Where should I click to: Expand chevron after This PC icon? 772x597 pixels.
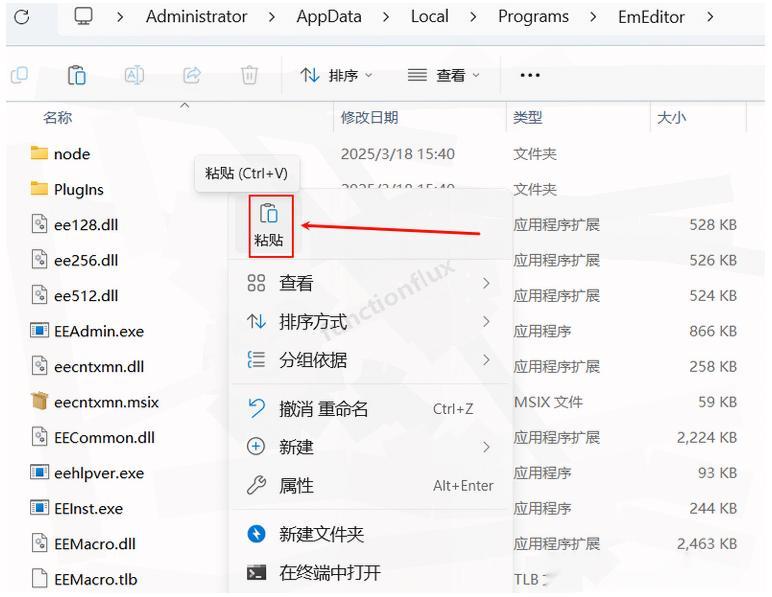coord(120,17)
